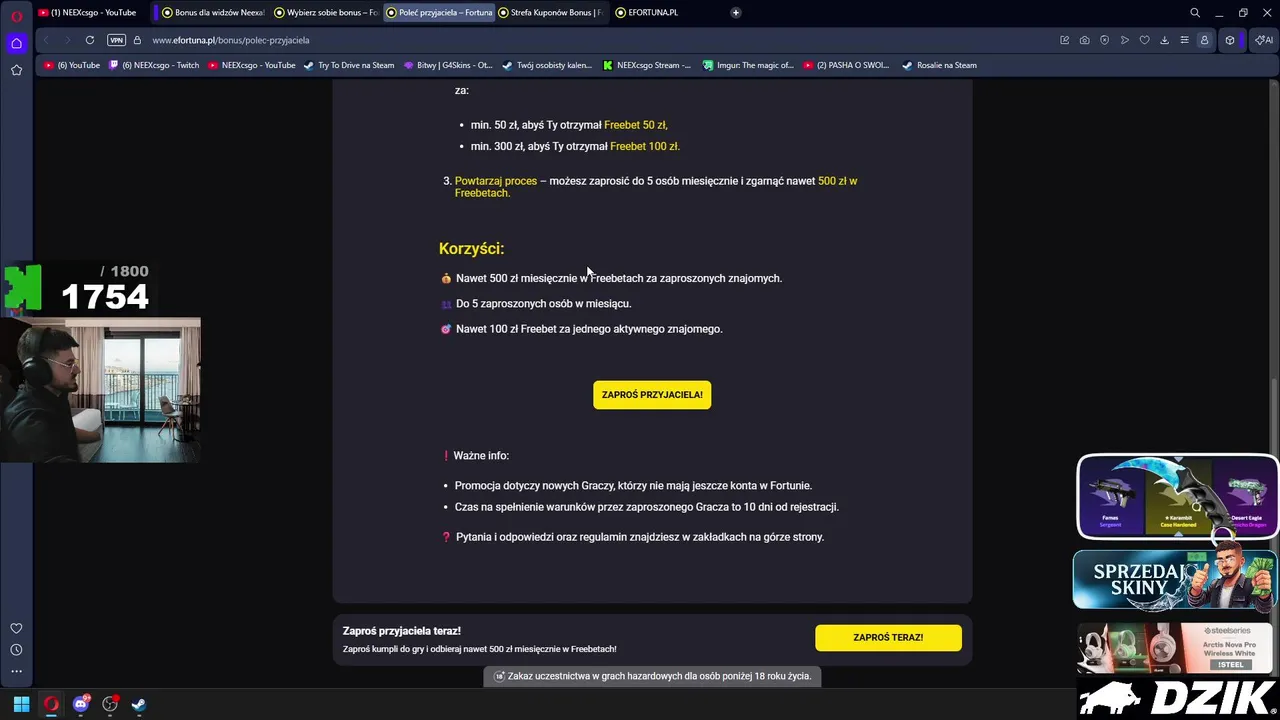Open sidebar three-dots more options
This screenshot has height=720, width=1280.
click(16, 671)
